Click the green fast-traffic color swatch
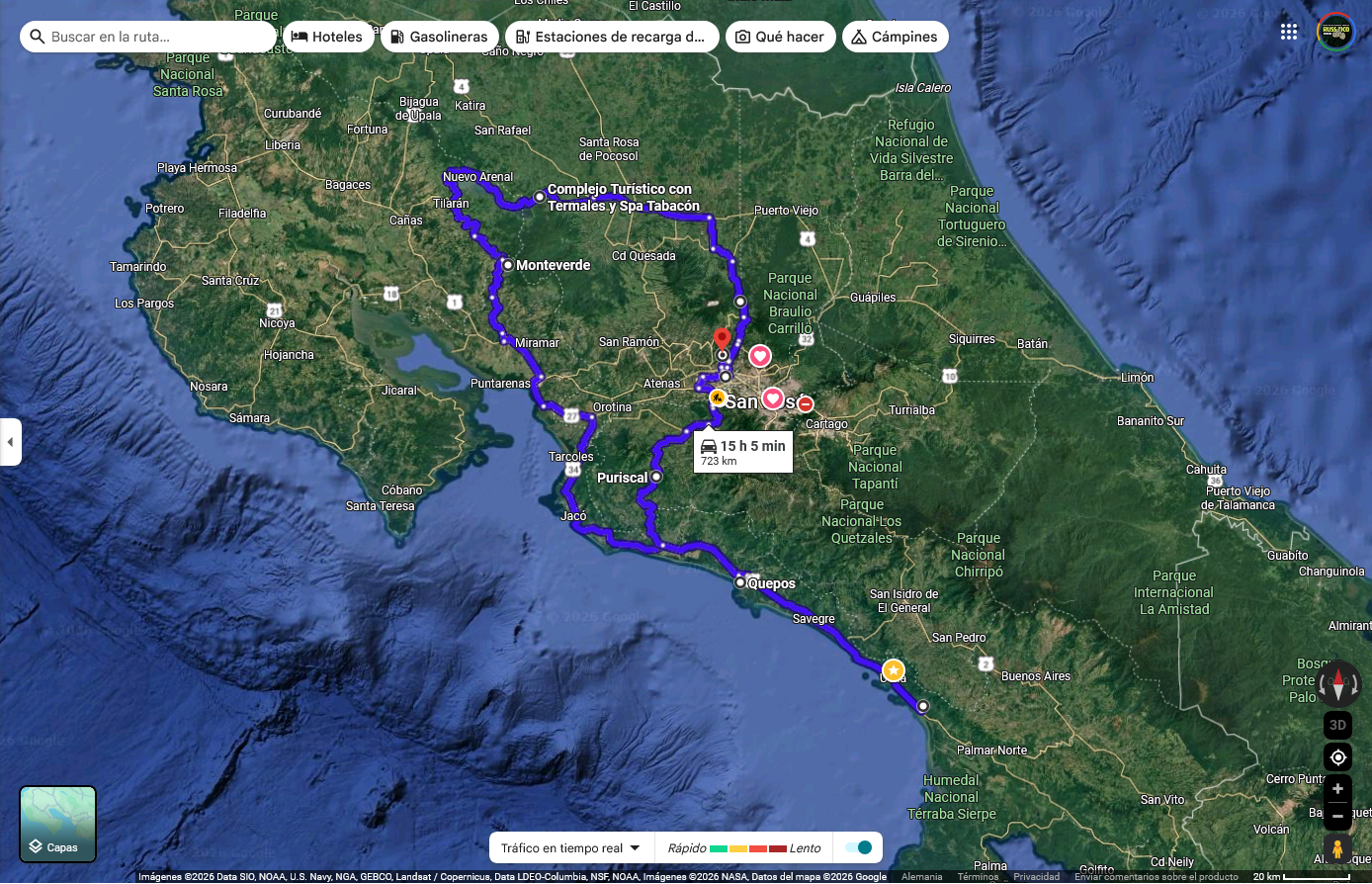1372x884 pixels. coord(719,848)
